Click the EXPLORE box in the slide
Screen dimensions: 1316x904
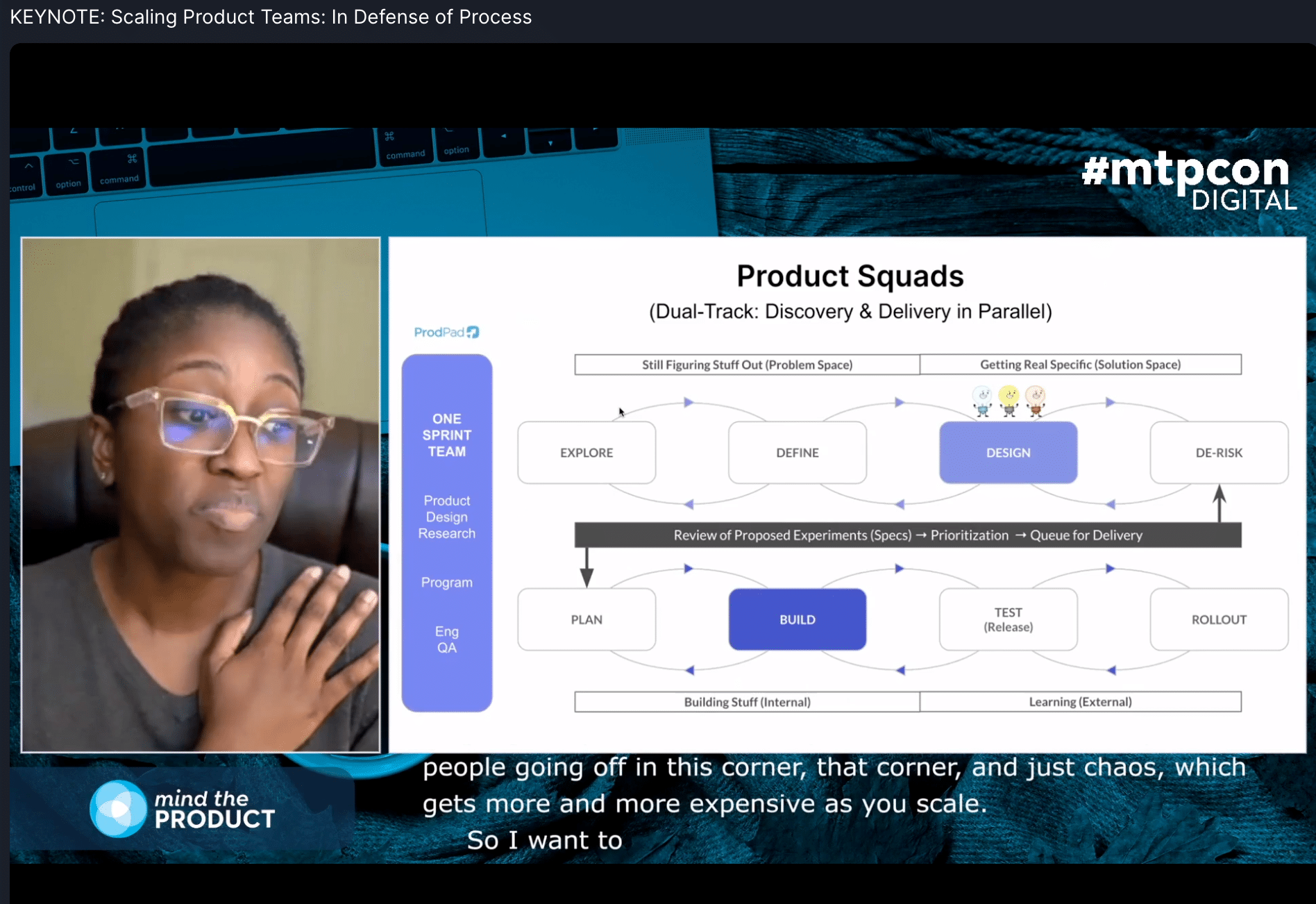(587, 453)
